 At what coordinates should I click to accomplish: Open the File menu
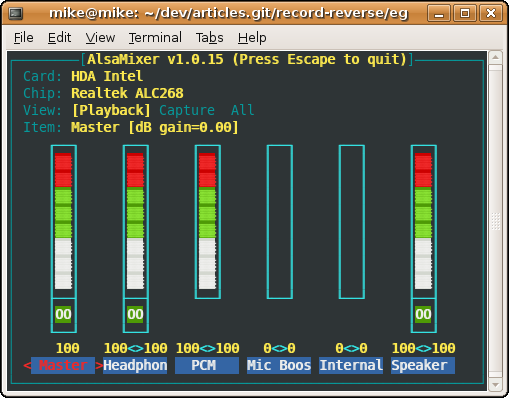(x=23, y=38)
